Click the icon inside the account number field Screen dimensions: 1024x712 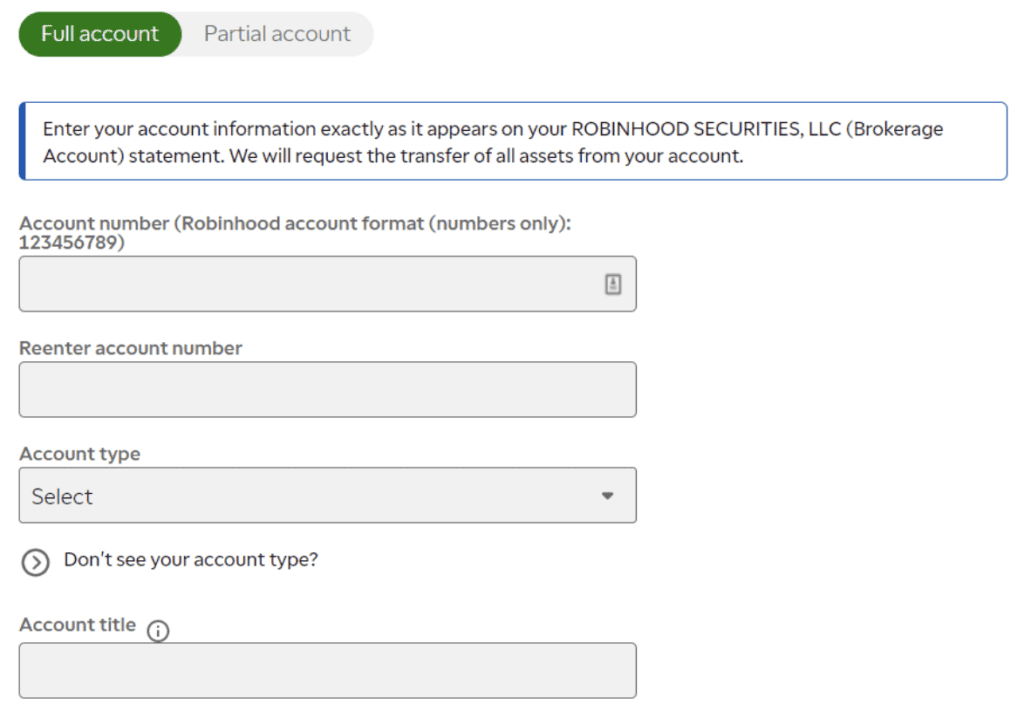[613, 284]
